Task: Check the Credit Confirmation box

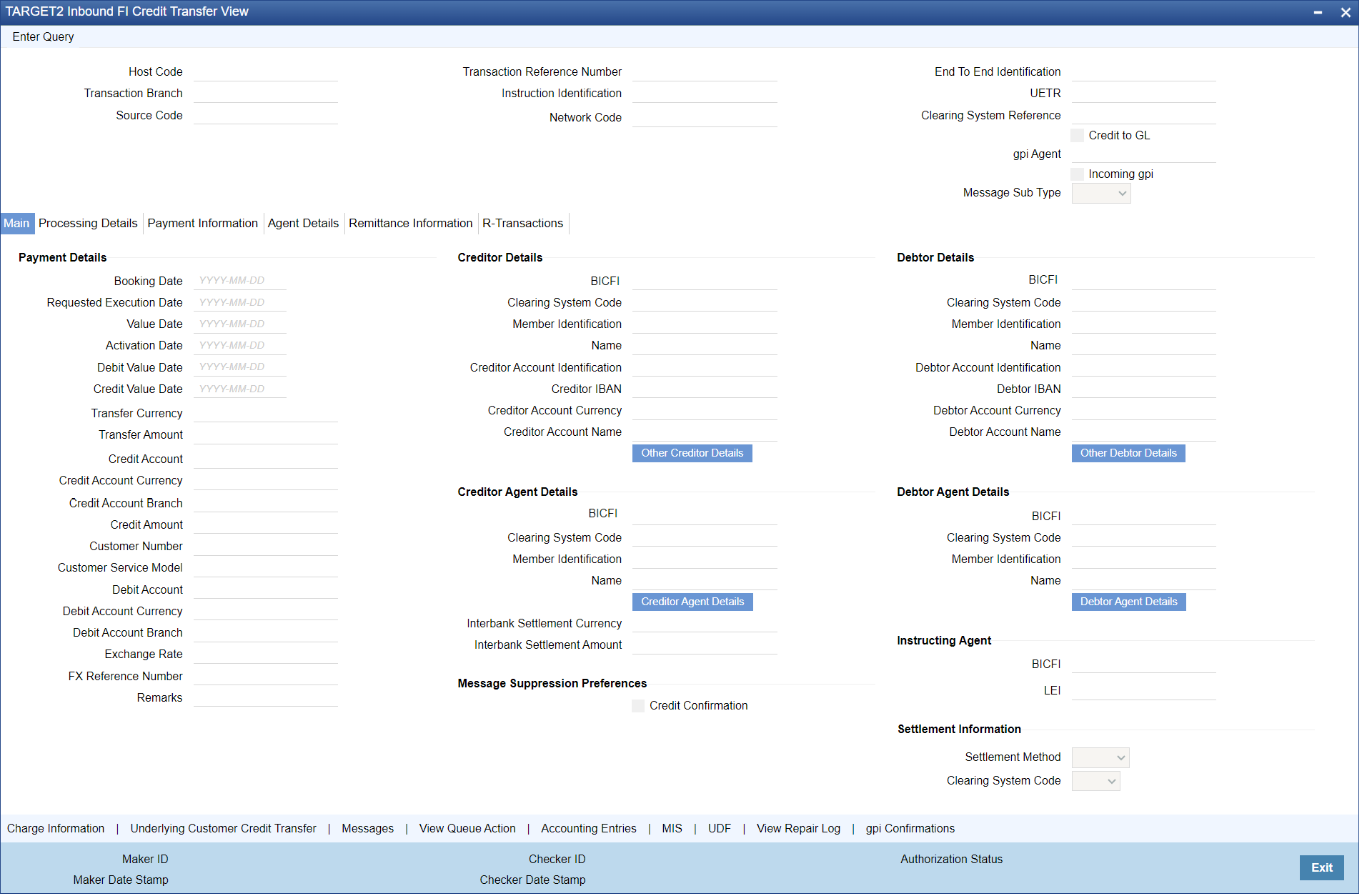Action: [x=638, y=706]
